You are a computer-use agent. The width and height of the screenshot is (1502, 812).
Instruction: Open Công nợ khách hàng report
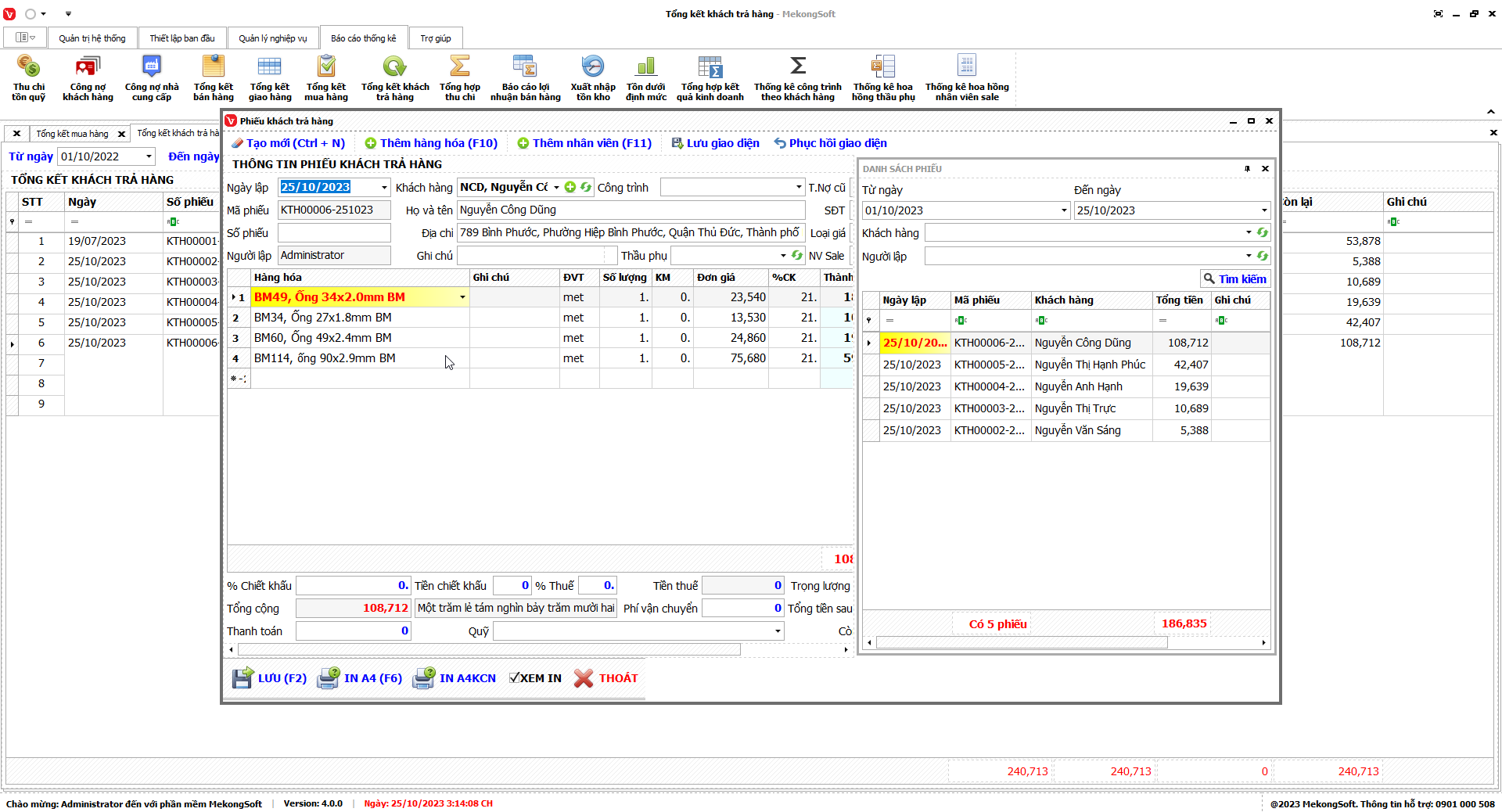(88, 67)
